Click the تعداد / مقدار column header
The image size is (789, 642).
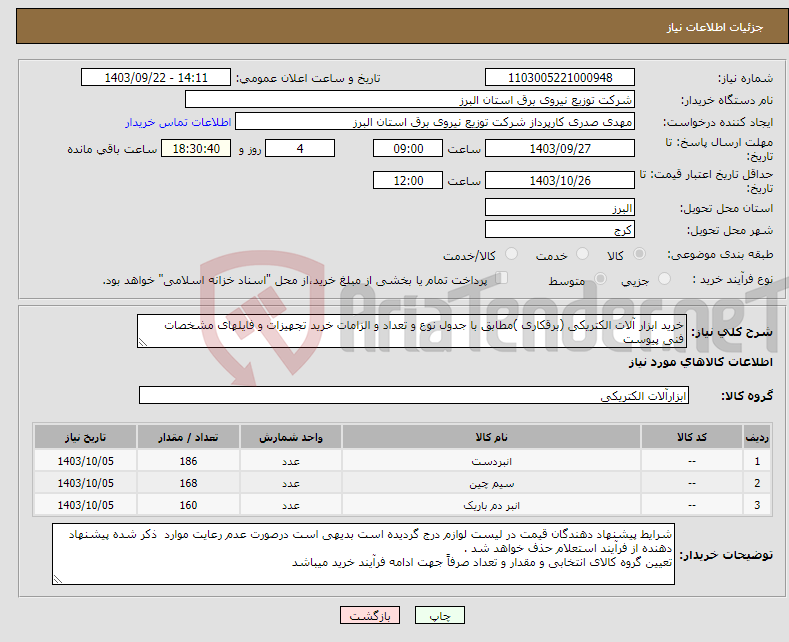coord(188,437)
